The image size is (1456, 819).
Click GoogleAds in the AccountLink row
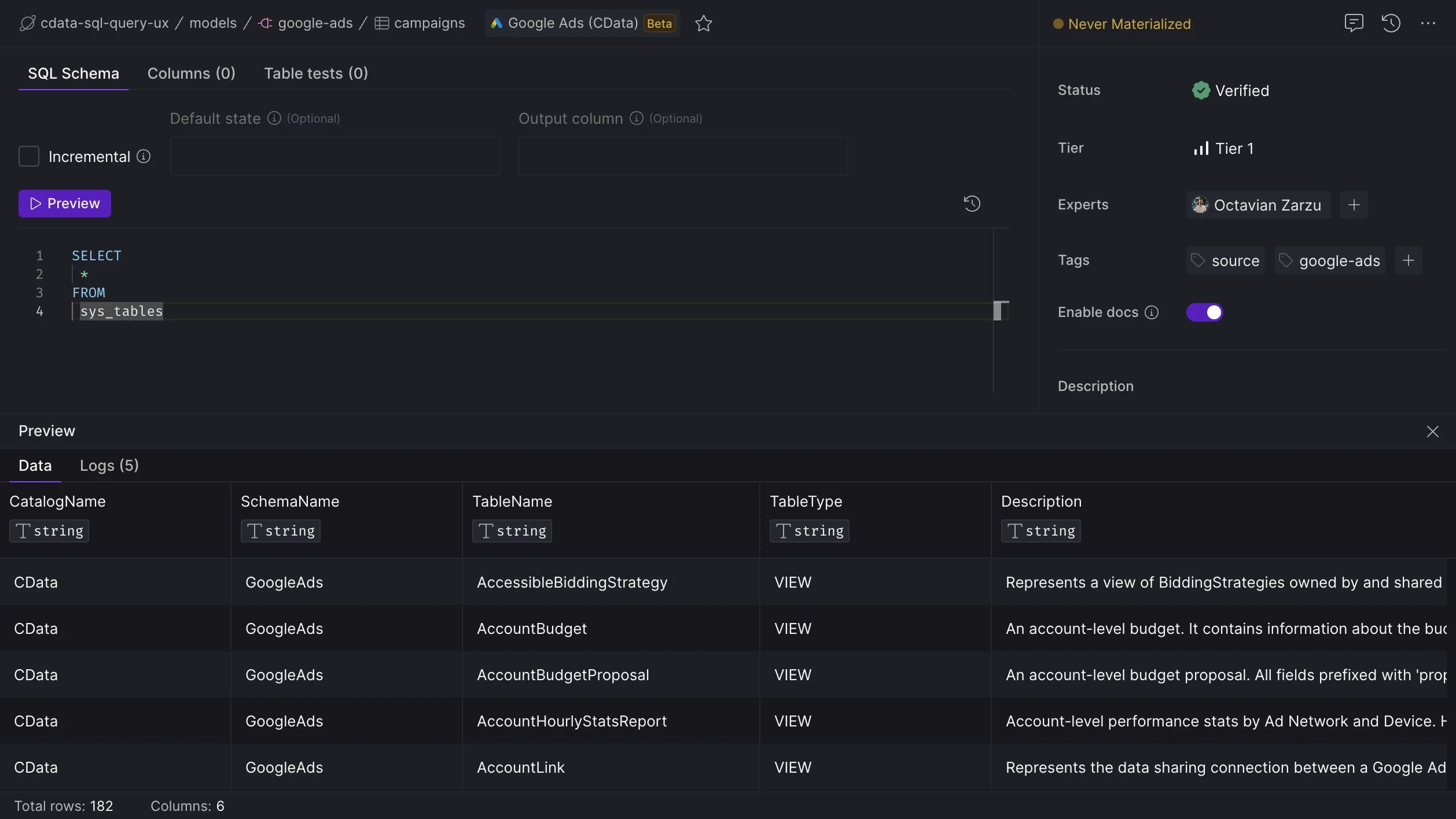(x=284, y=768)
